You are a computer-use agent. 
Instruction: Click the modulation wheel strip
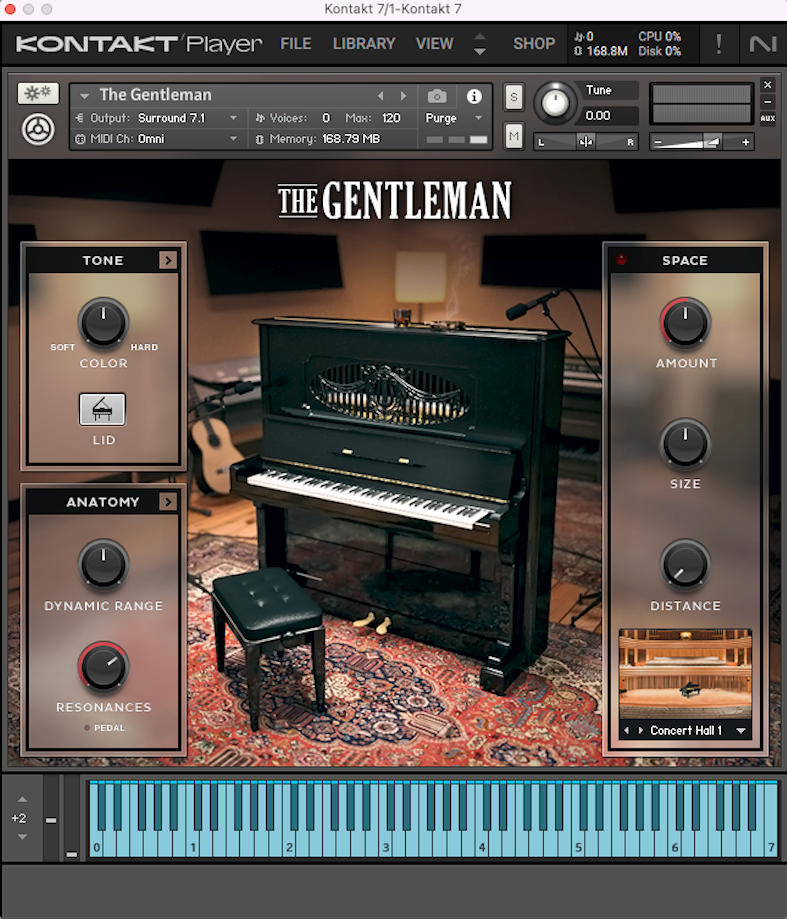[x=71, y=818]
